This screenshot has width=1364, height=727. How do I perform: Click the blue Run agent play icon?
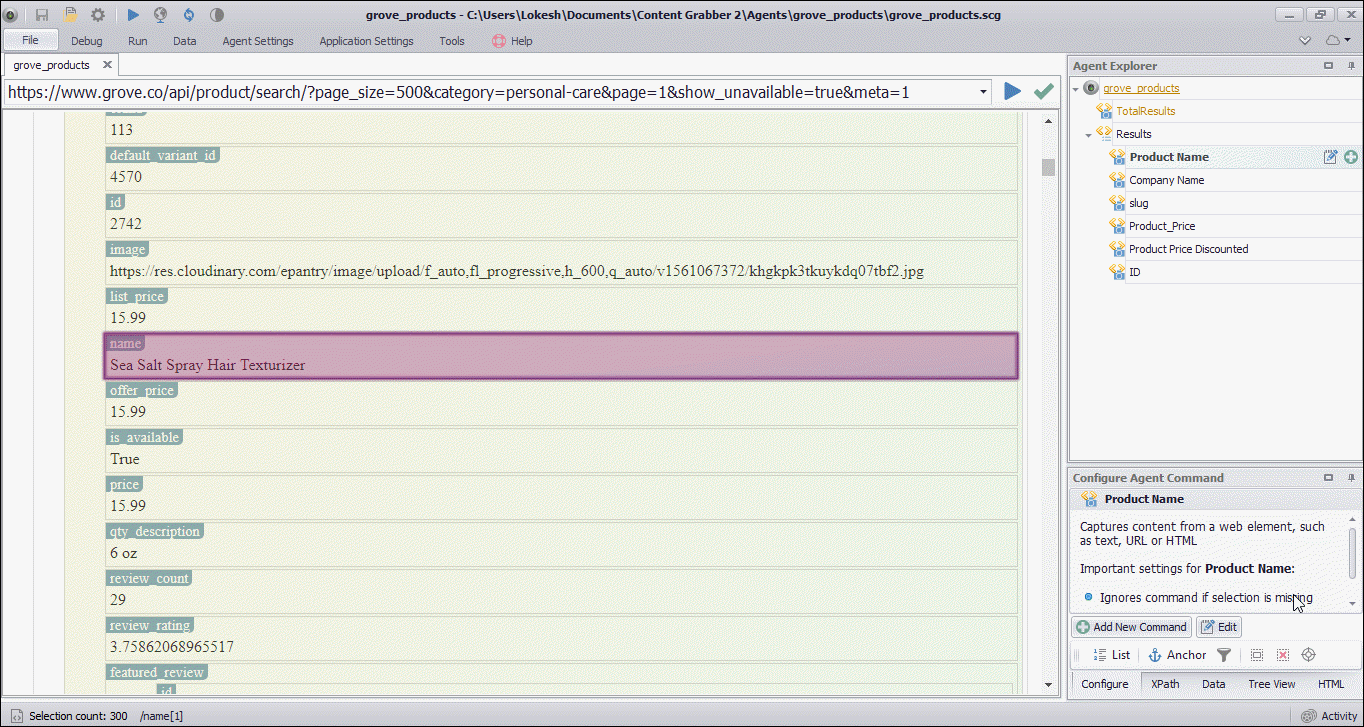133,15
